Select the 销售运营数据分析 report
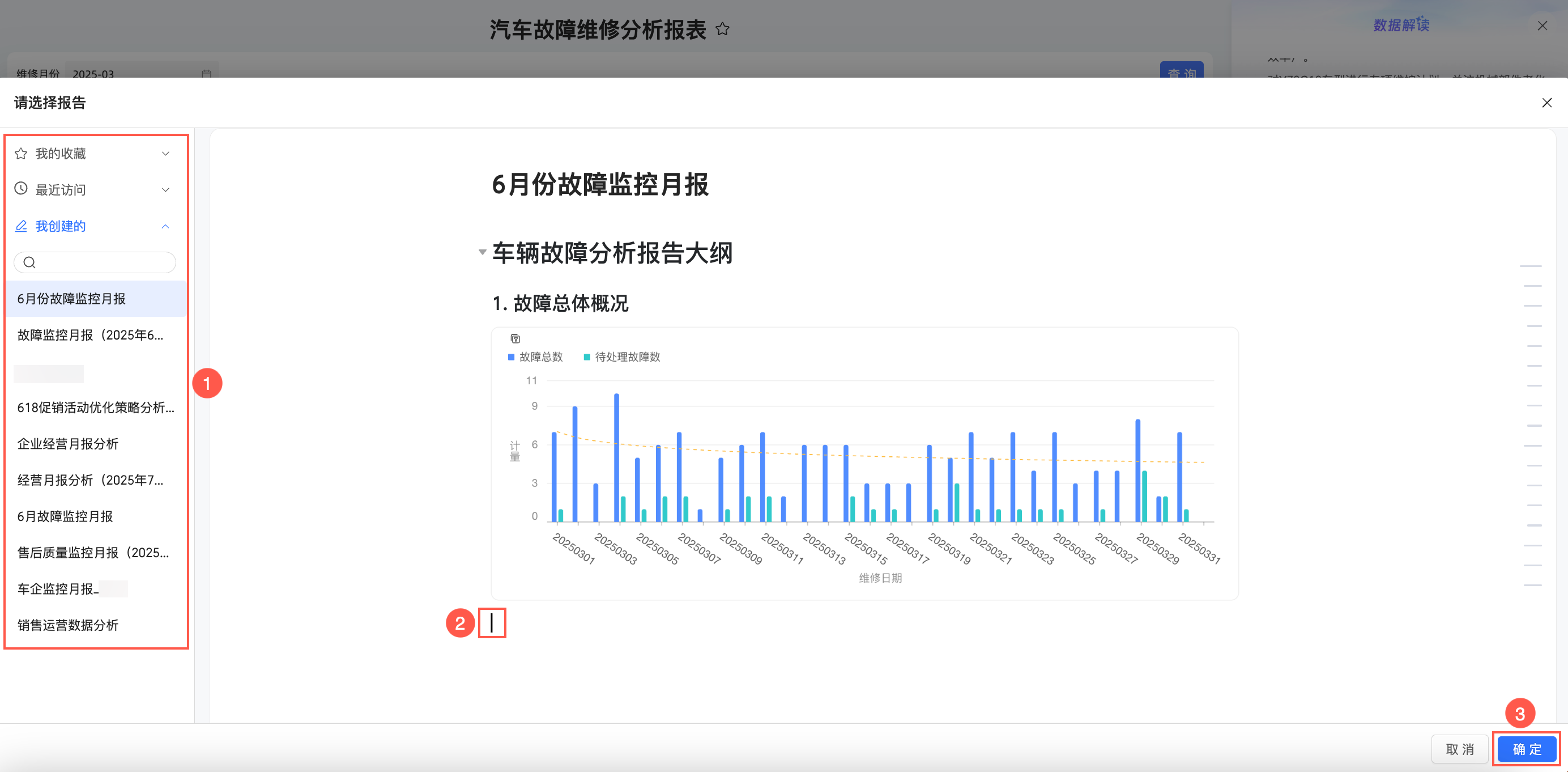This screenshot has height=772, width=1568. (67, 625)
